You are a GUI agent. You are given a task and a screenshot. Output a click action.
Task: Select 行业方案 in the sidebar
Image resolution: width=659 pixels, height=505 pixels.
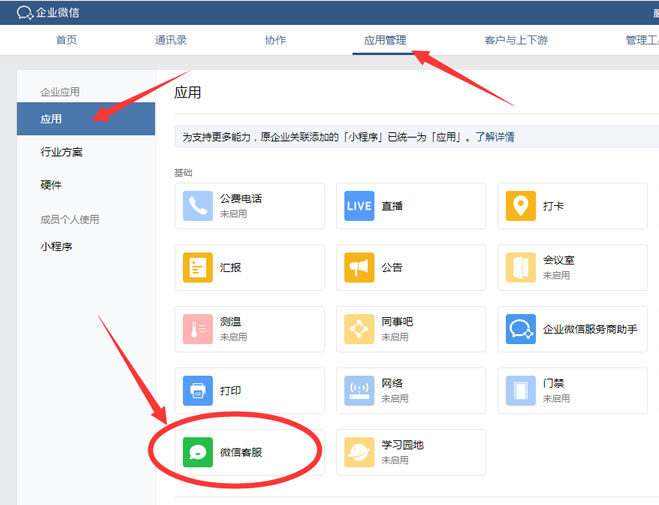[62, 152]
